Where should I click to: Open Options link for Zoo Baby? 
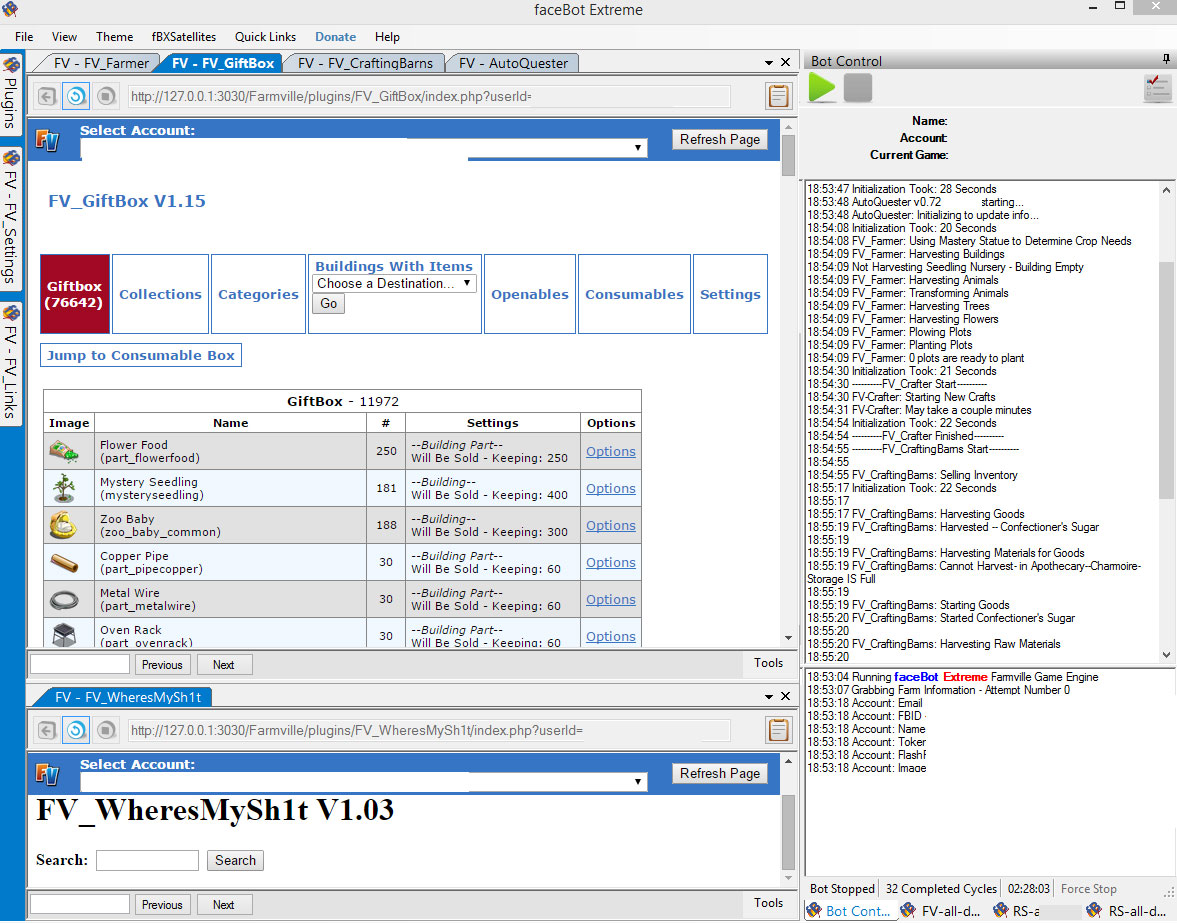610,525
